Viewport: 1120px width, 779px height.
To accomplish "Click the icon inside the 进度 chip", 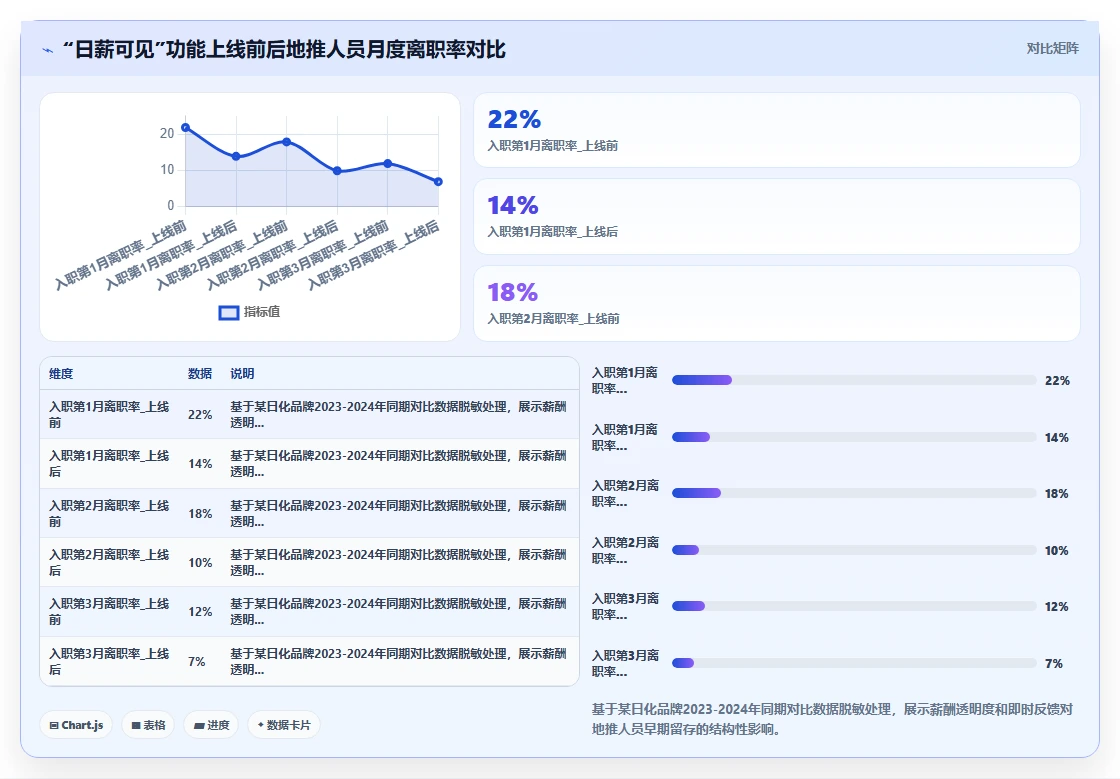I will (199, 725).
